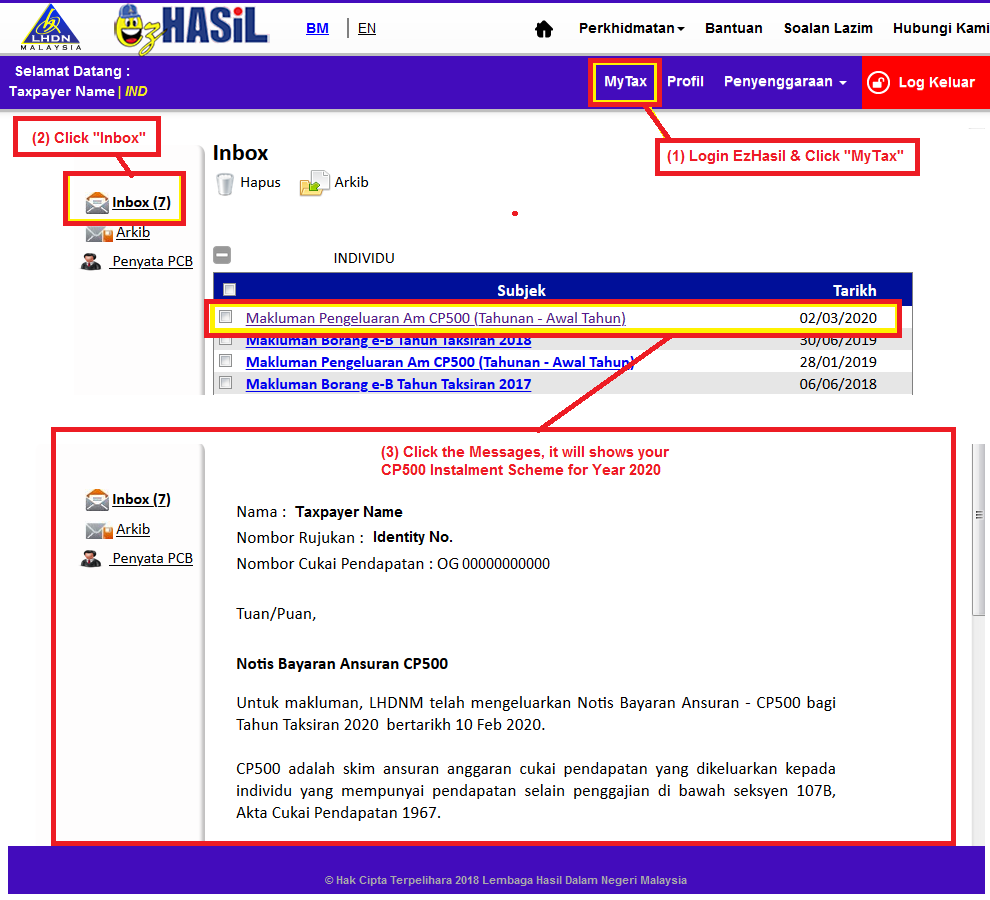Select the MyTax menu item
This screenshot has height=900, width=990.
625,81
